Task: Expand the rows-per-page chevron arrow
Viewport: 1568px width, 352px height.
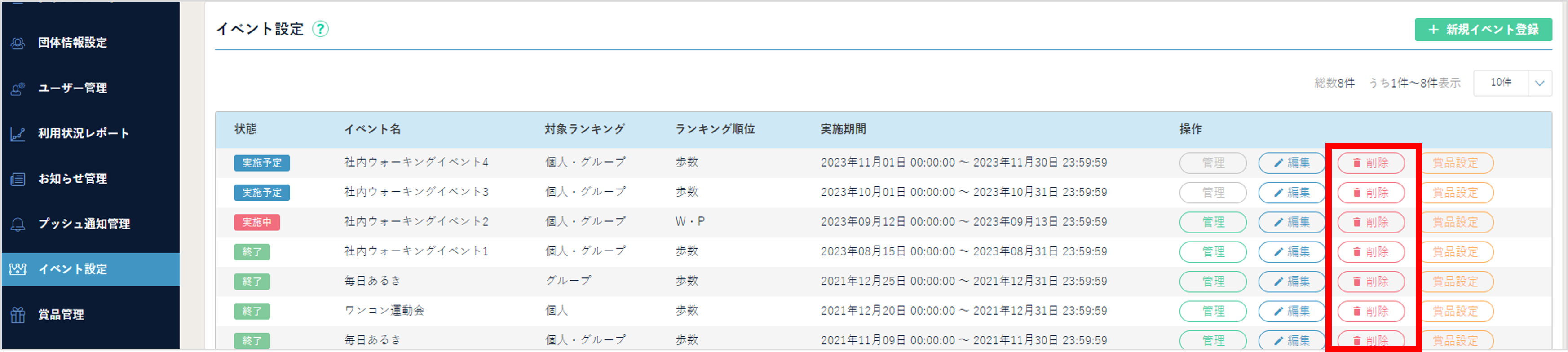Action: [1539, 84]
